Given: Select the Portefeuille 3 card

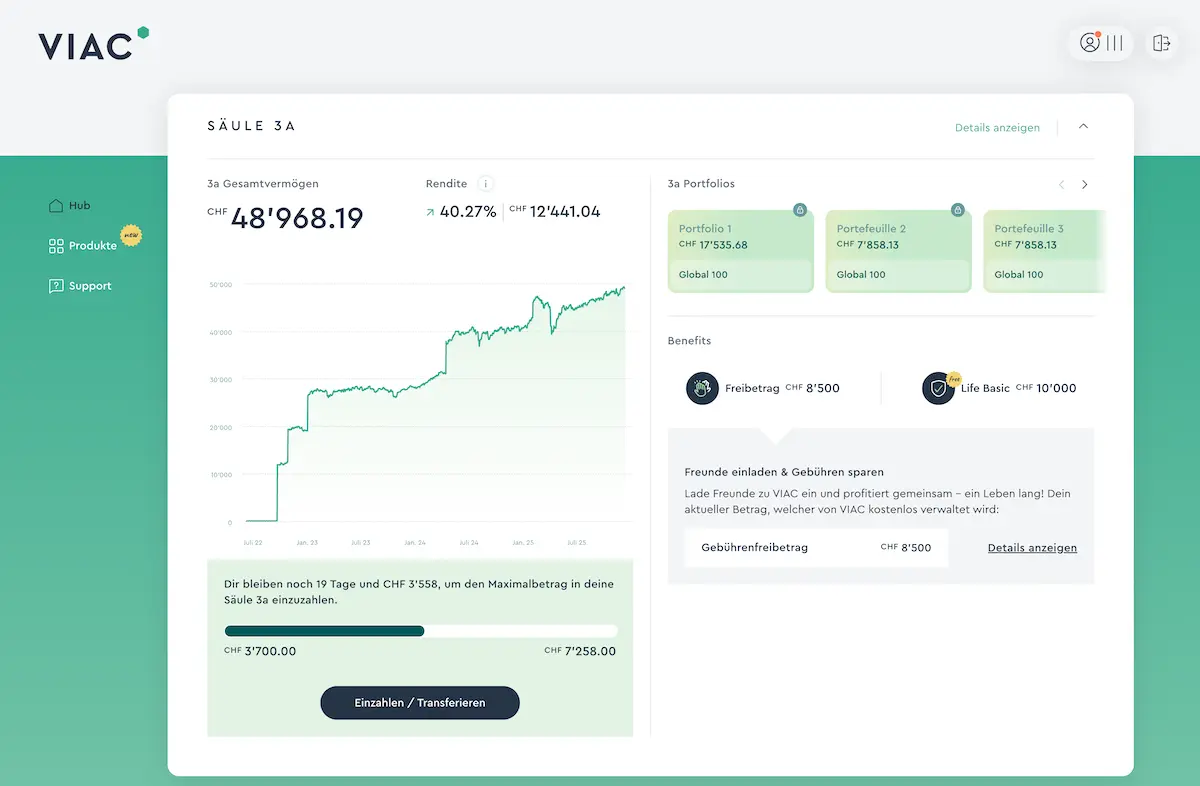Looking at the screenshot, I should click(1045, 248).
